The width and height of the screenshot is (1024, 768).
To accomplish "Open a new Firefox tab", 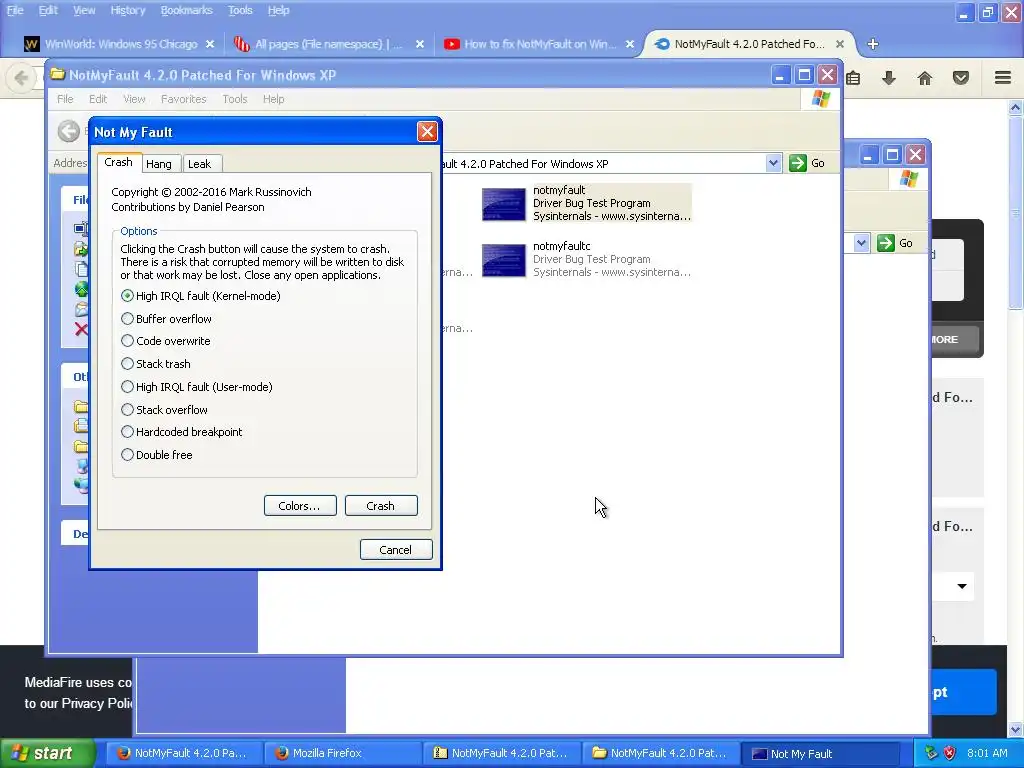I will click(872, 44).
